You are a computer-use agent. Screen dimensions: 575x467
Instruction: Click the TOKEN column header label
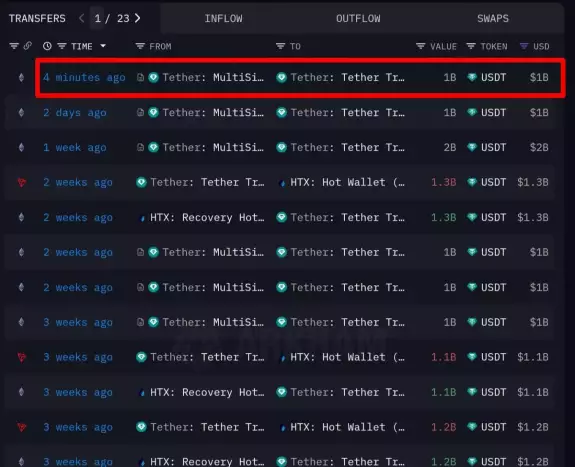pyautogui.click(x=494, y=47)
